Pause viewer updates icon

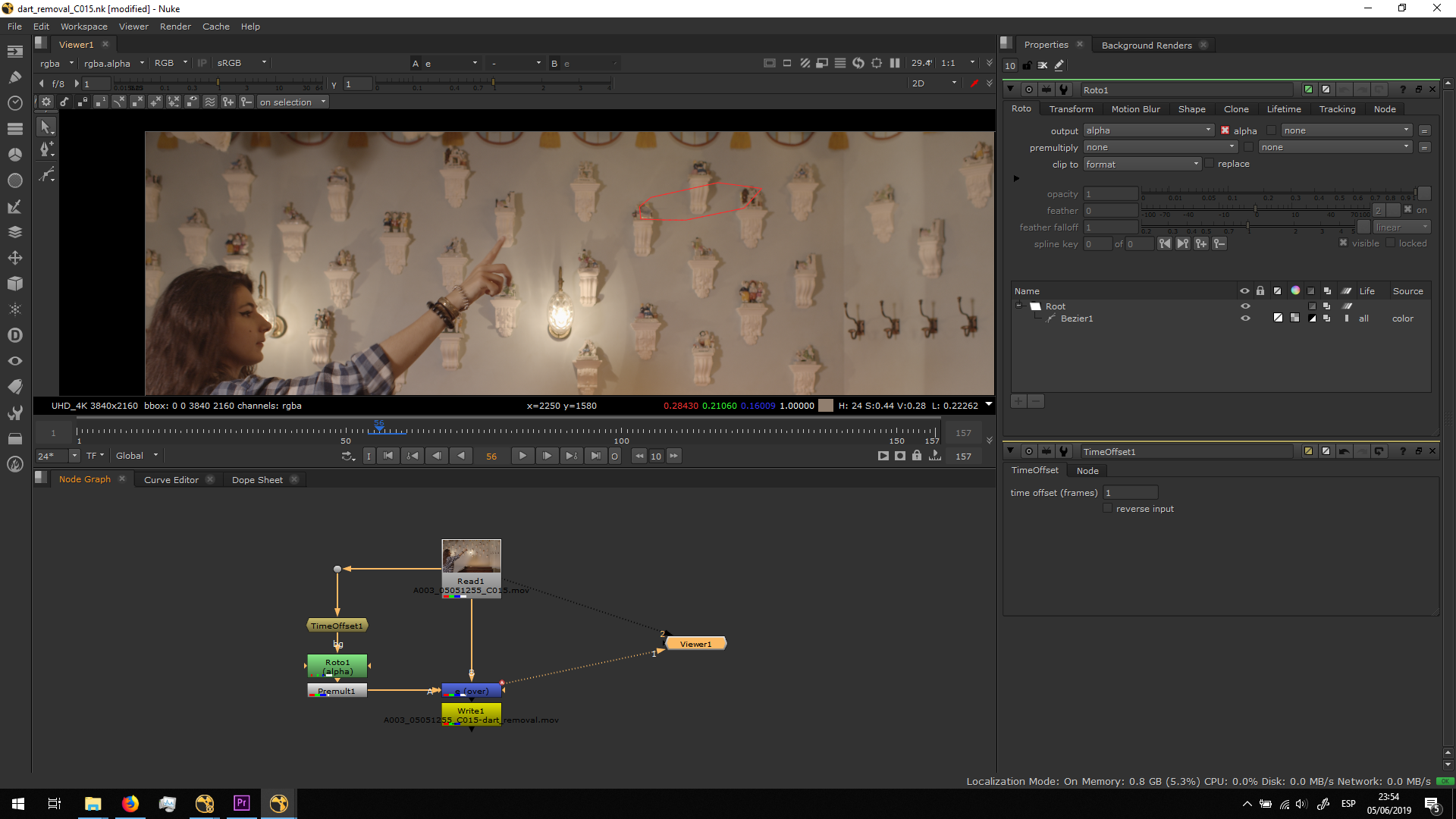tap(895, 63)
